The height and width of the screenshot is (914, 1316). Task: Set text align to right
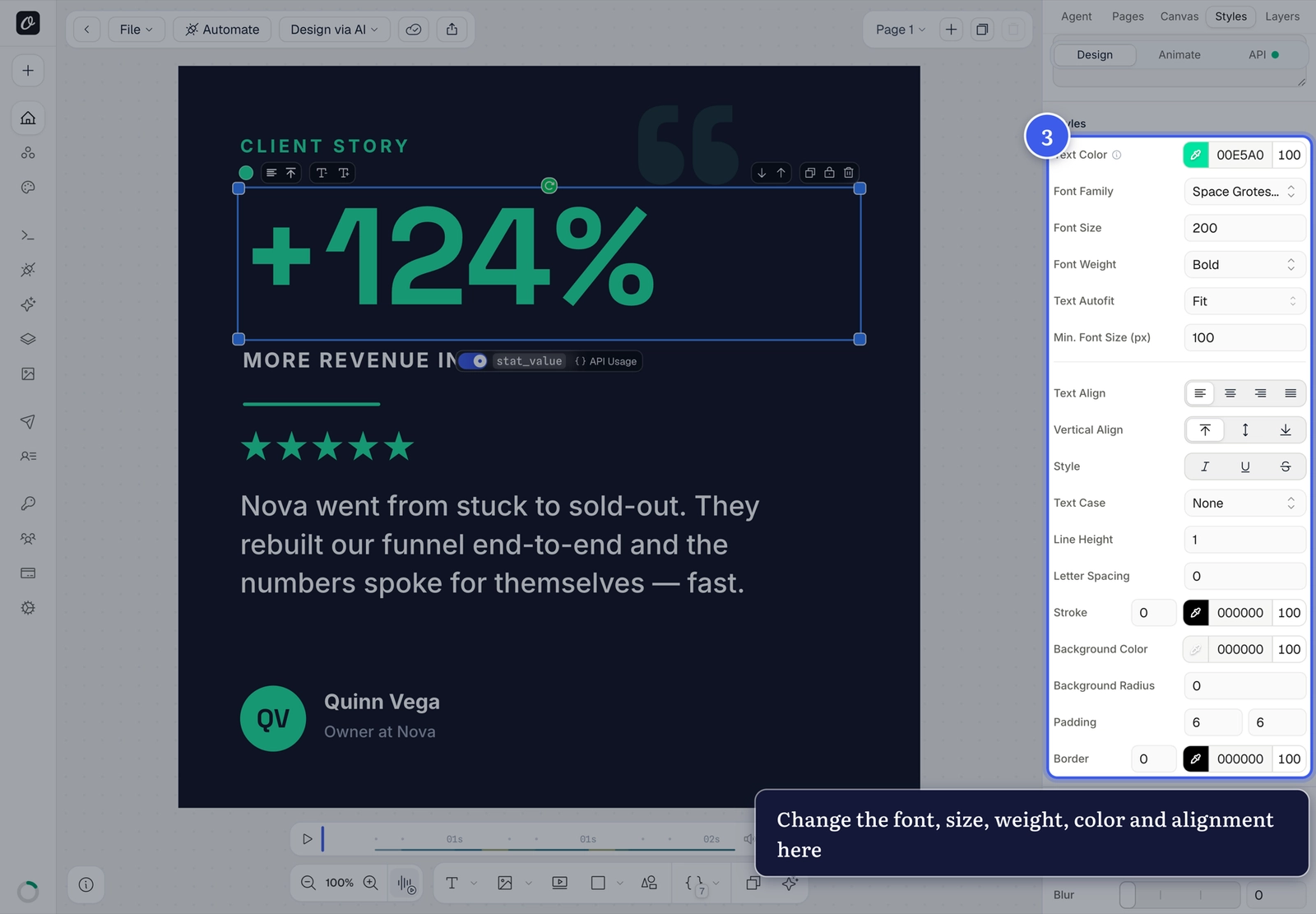(1260, 393)
